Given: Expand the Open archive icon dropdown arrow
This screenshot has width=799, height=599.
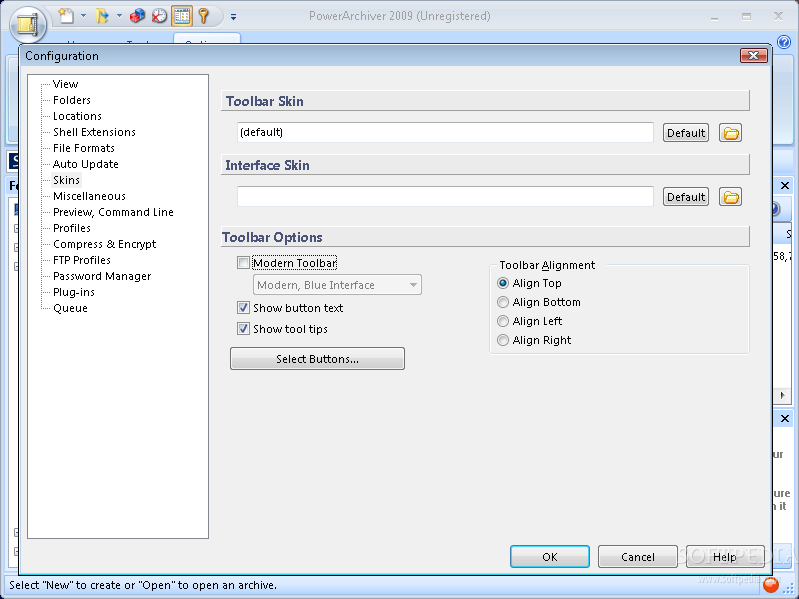Looking at the screenshot, I should (x=119, y=16).
